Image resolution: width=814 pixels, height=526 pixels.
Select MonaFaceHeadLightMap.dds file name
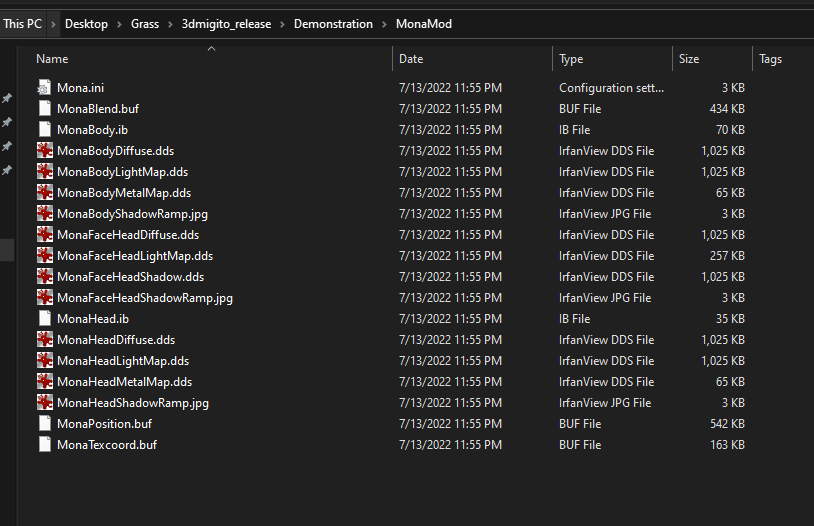point(135,256)
